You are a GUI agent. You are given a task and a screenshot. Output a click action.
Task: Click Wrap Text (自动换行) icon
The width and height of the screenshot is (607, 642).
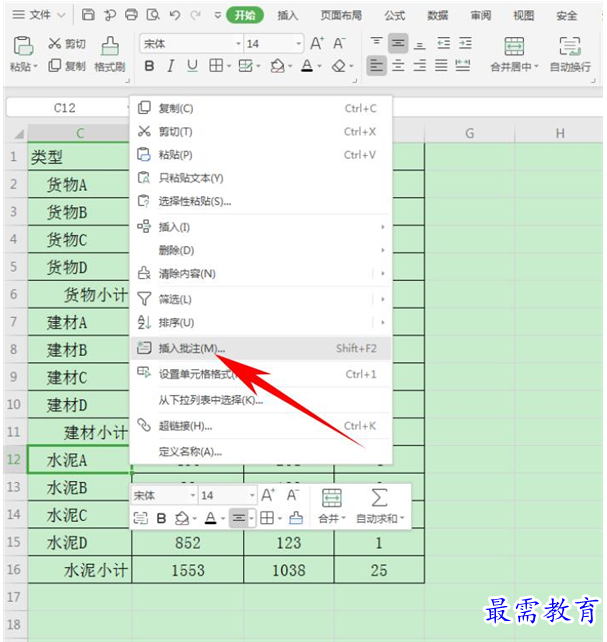[x=570, y=46]
